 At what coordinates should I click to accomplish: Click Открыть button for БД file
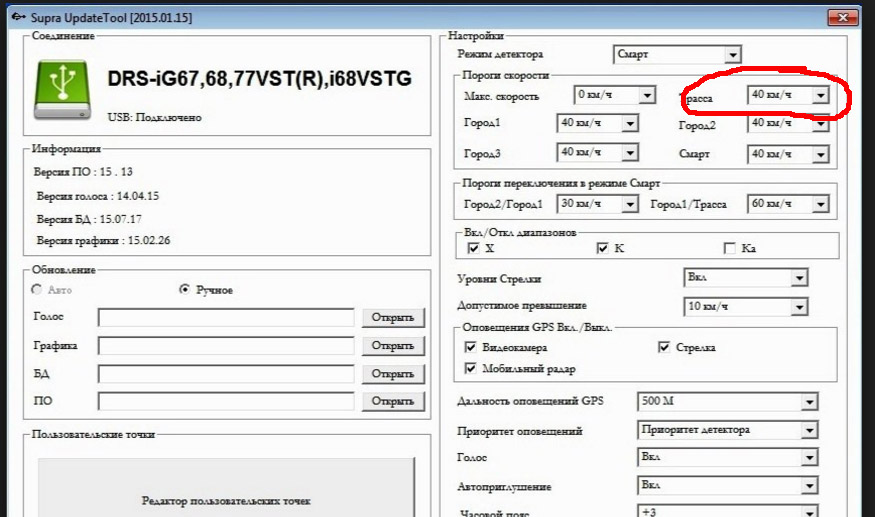tap(393, 374)
